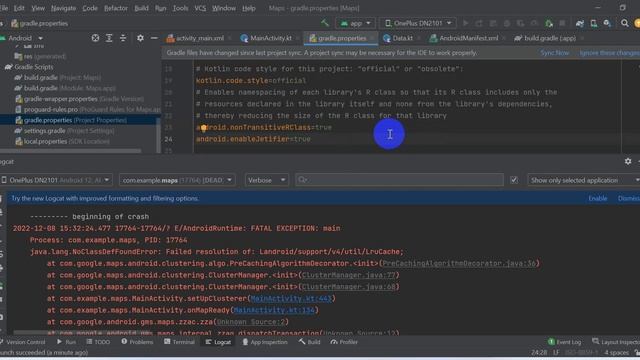The image size is (640, 360).
Task: Open the Edit menu
Action: tap(19, 8)
